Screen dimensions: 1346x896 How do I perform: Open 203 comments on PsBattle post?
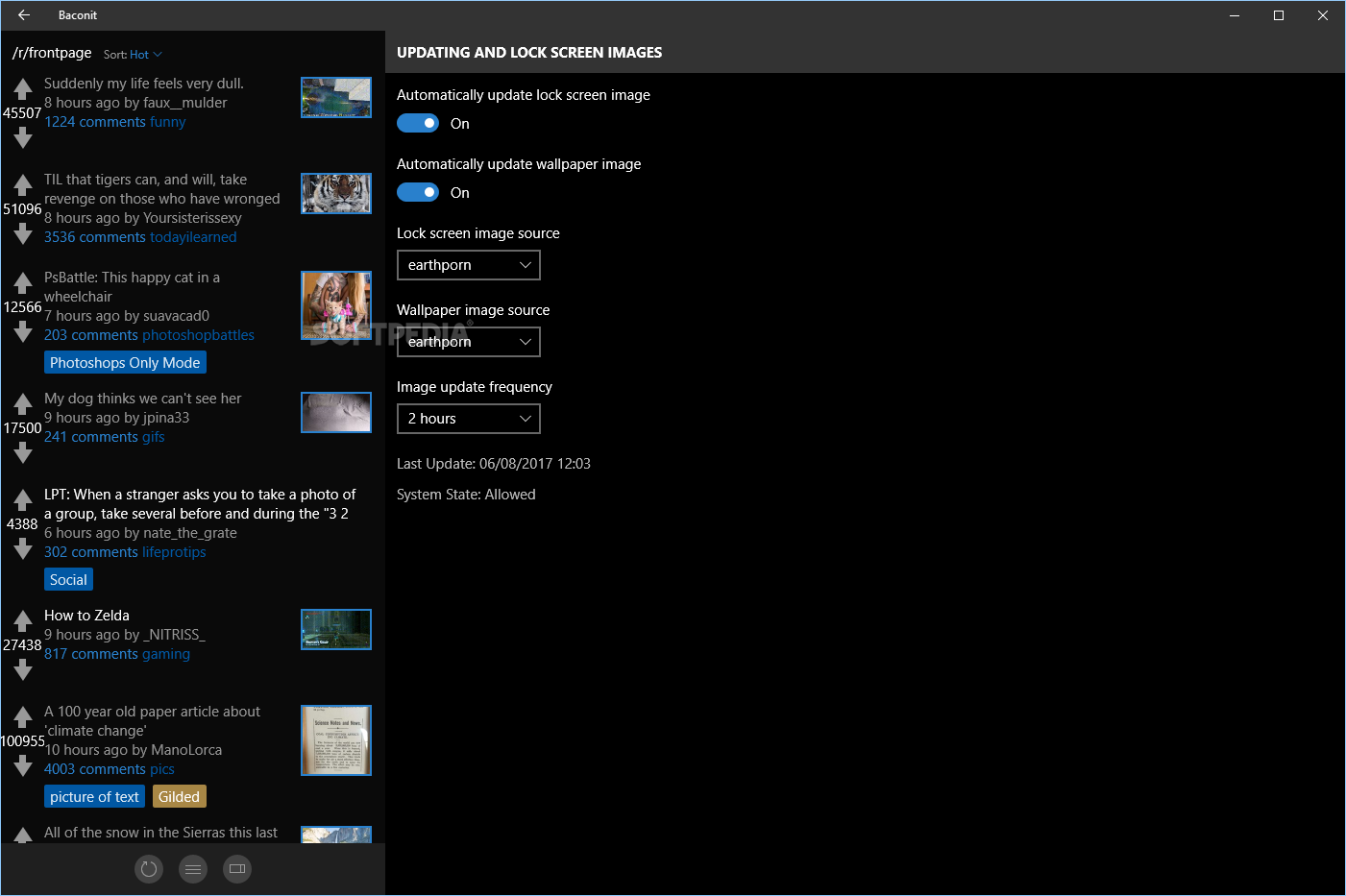(x=91, y=335)
